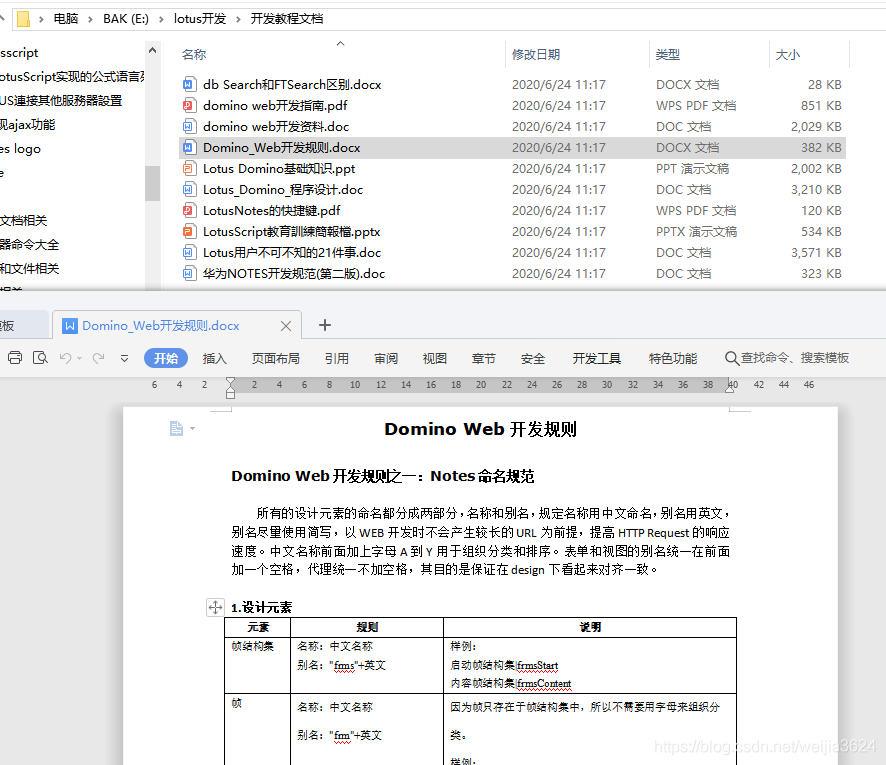Click the icon of Lotus_Domino_程序设计.doc
Viewport: 886px width, 765px height.
click(x=189, y=189)
